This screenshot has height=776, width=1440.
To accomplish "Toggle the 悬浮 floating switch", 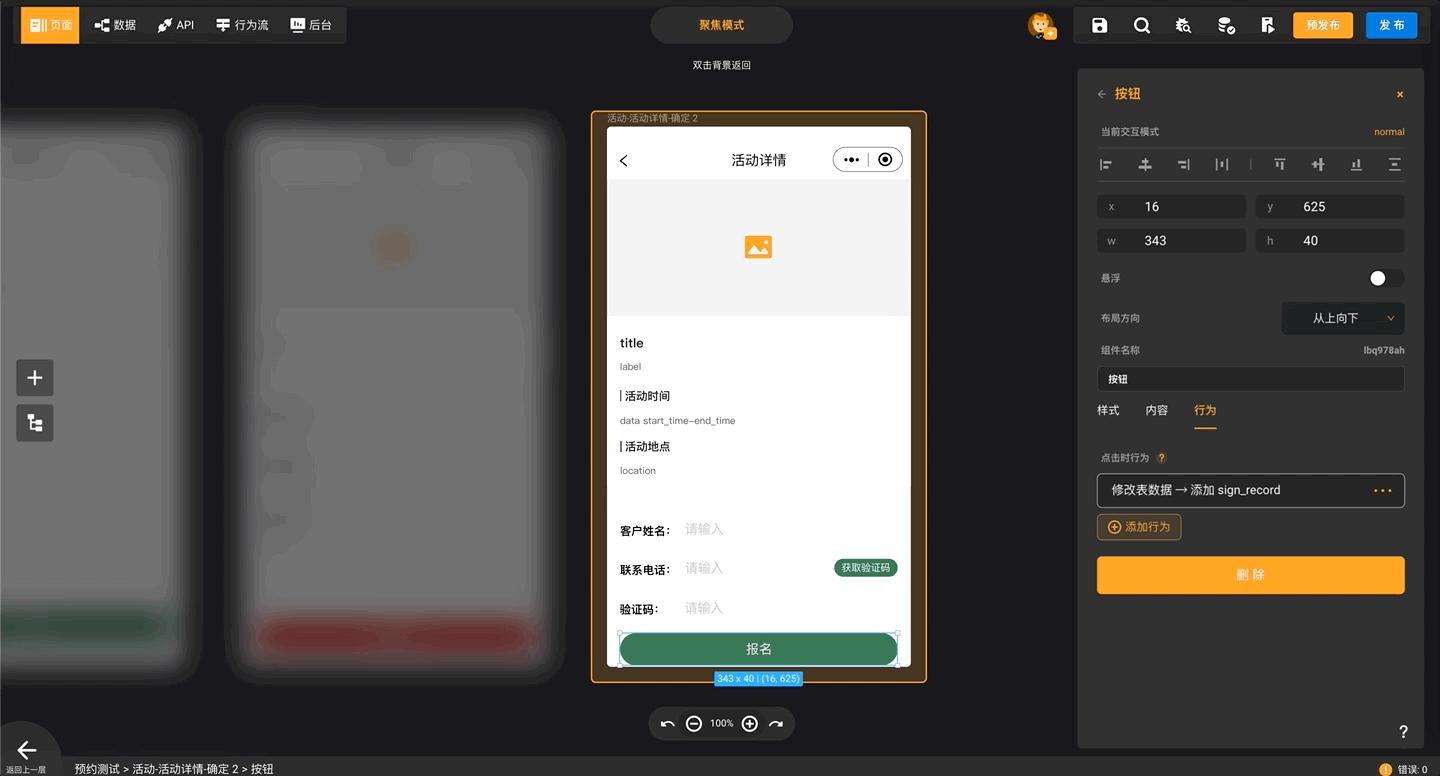I will [x=1386, y=278].
